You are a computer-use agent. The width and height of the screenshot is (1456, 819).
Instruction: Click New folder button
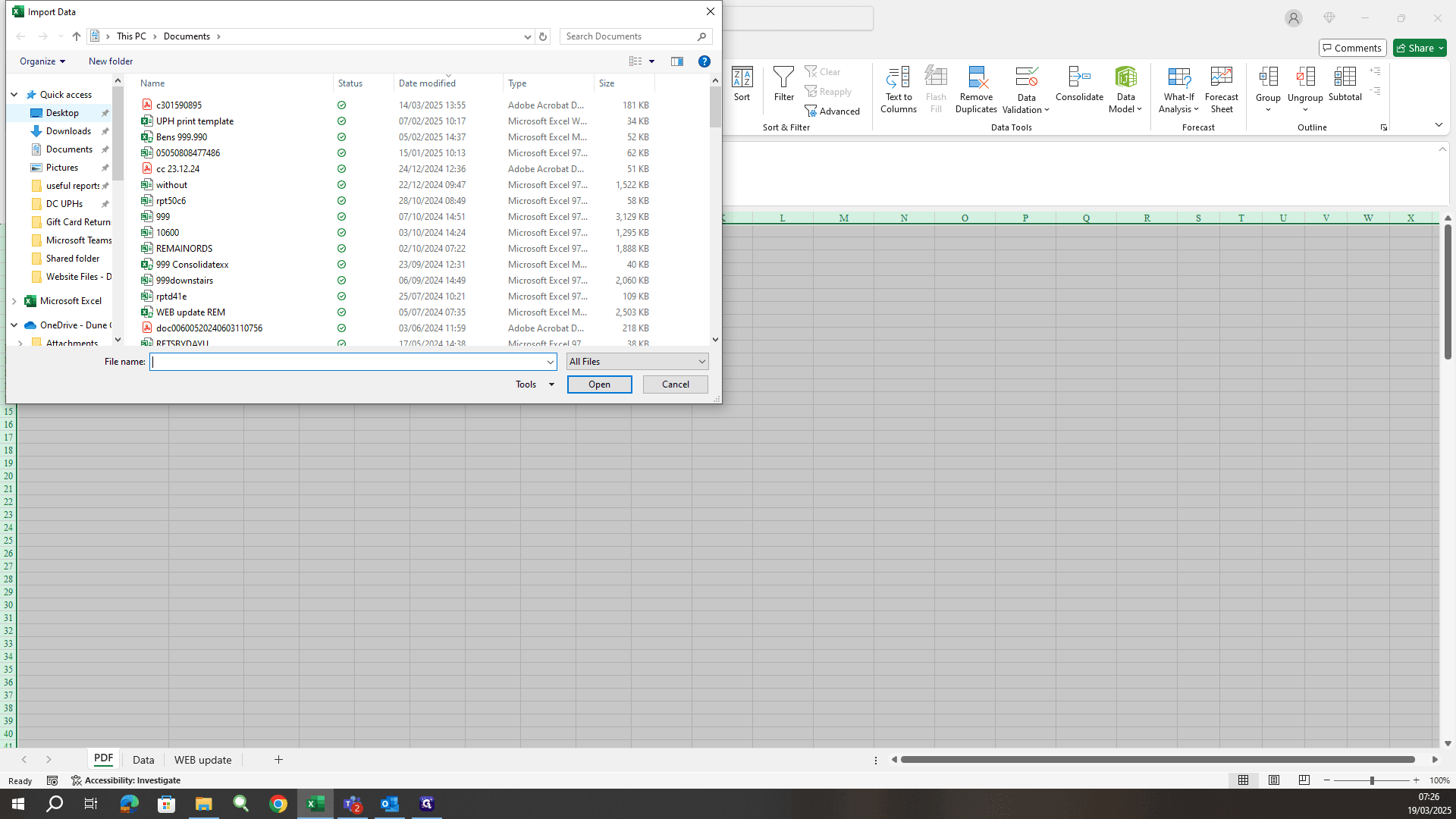click(x=111, y=61)
